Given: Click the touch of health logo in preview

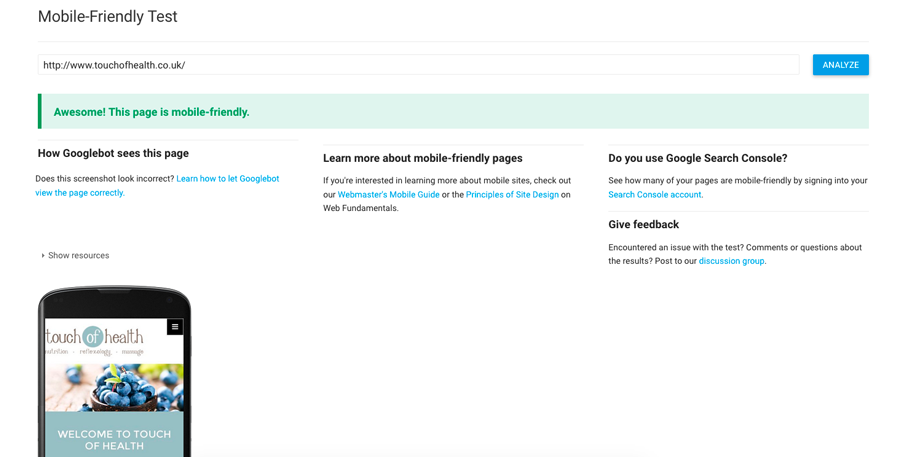Looking at the screenshot, I should click(95, 340).
